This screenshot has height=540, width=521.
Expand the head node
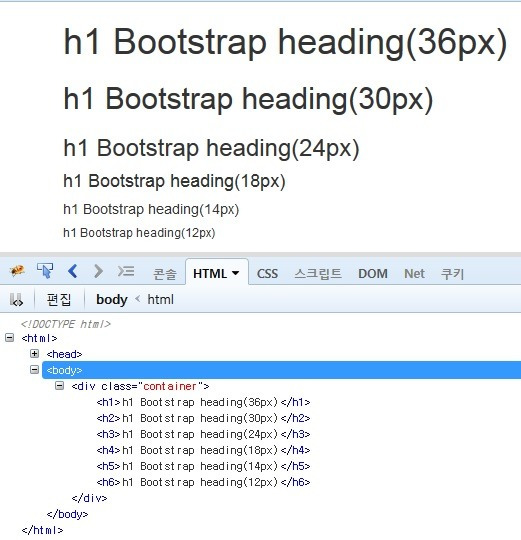[x=34, y=353]
